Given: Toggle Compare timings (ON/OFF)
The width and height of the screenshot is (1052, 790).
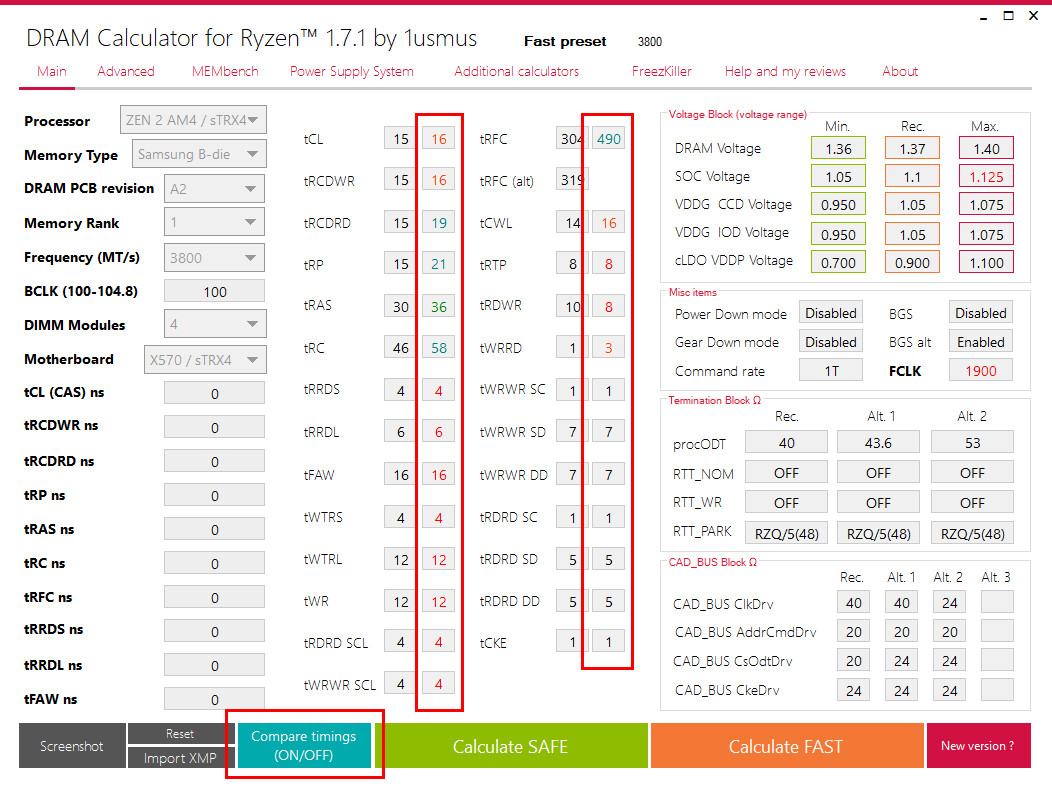Looking at the screenshot, I should click(x=304, y=745).
